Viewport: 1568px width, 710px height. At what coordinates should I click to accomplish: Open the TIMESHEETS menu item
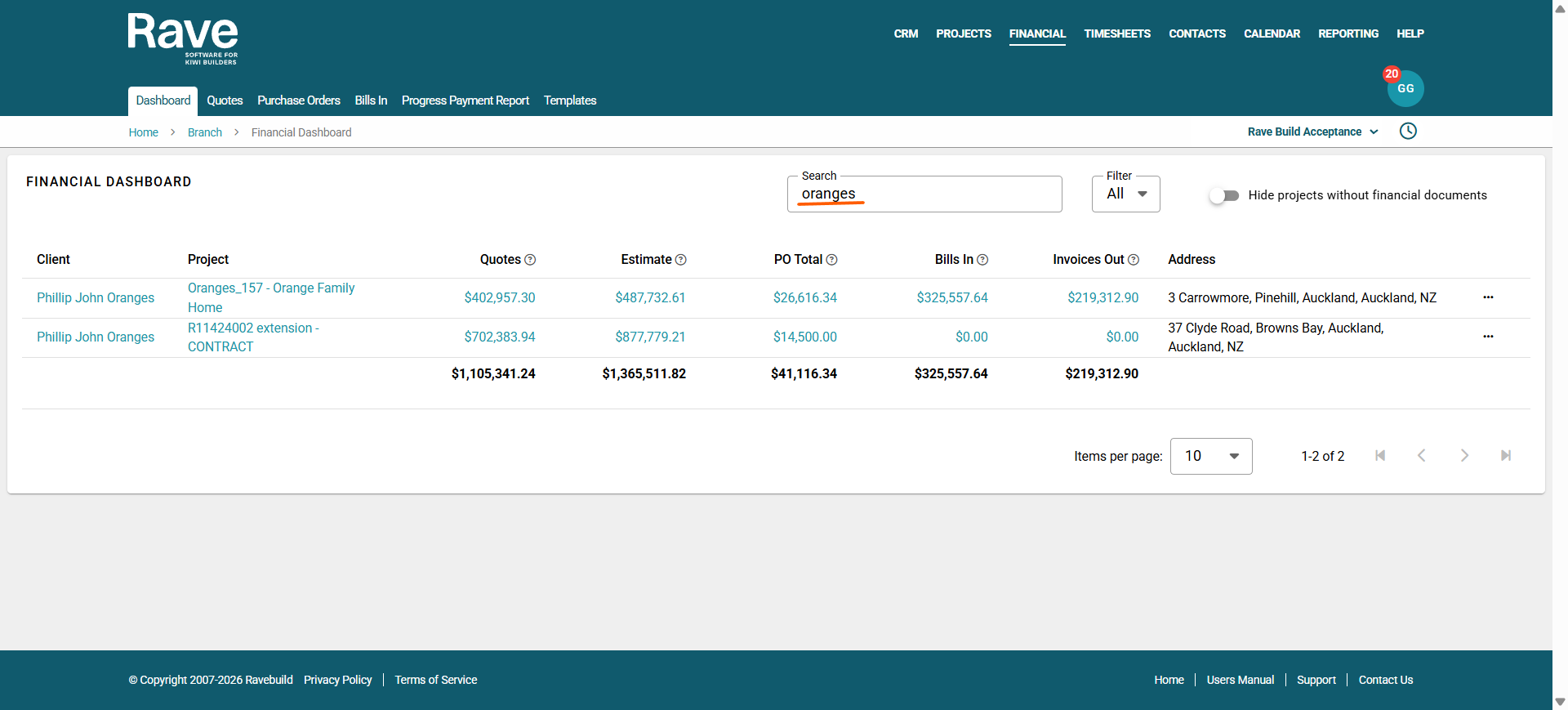(x=1116, y=33)
